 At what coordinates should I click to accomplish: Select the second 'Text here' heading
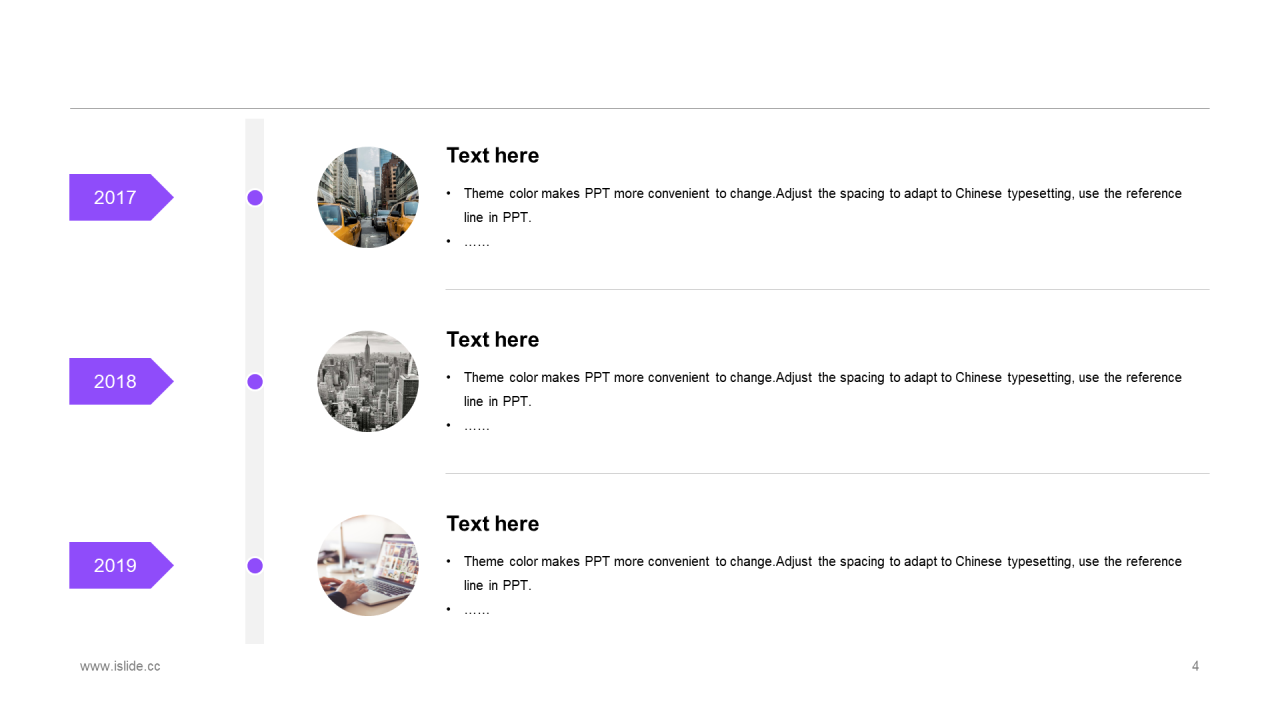coord(492,339)
